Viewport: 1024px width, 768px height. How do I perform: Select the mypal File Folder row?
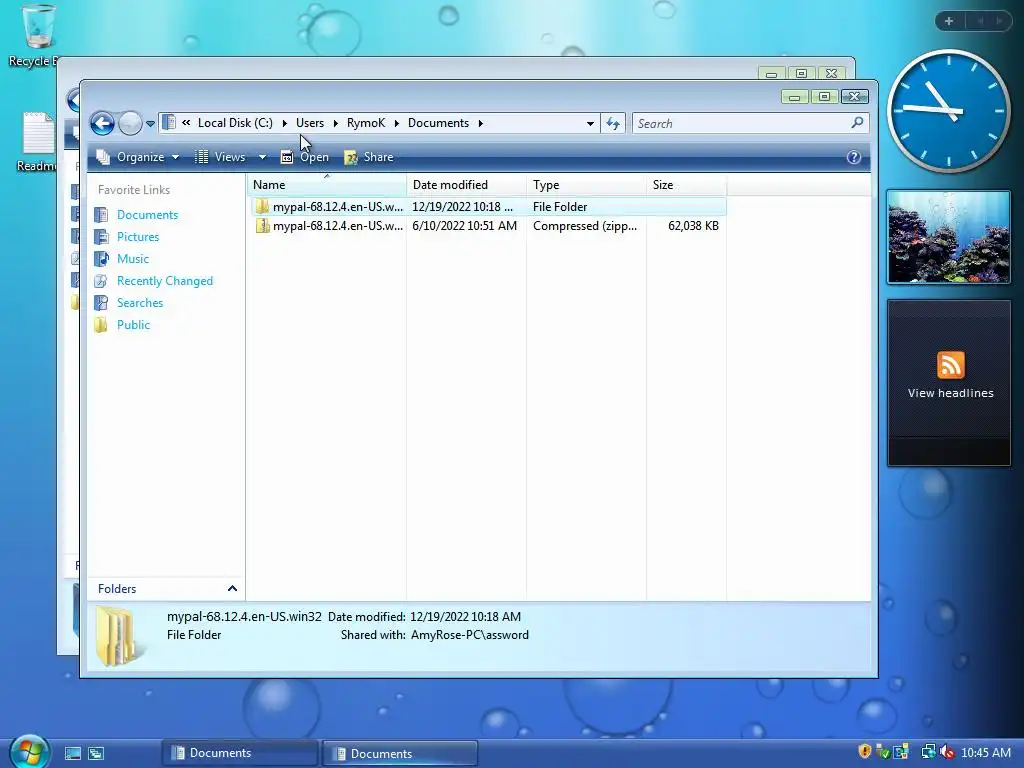click(488, 207)
